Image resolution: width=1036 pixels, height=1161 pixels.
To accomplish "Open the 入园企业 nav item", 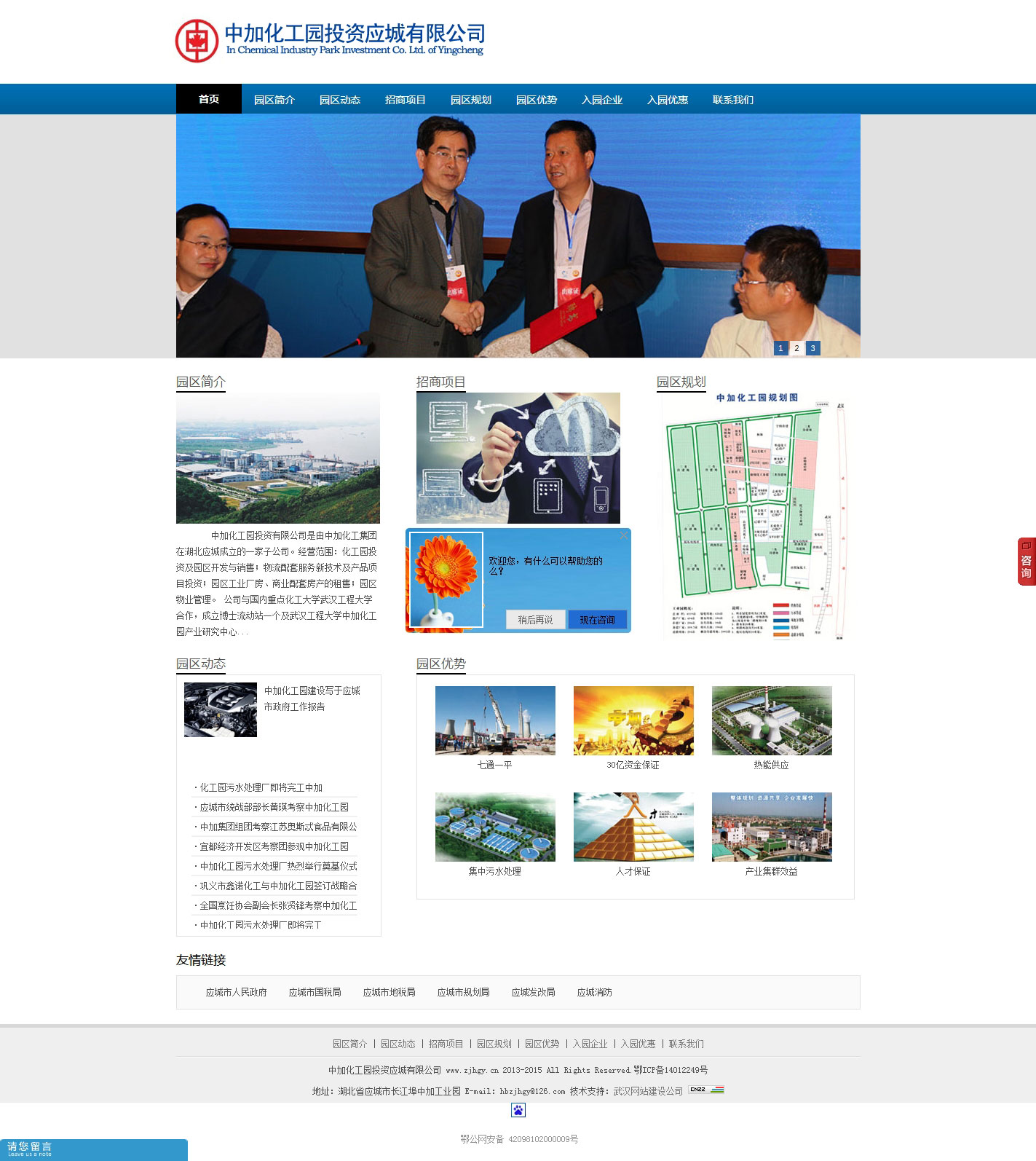I will click(x=602, y=100).
